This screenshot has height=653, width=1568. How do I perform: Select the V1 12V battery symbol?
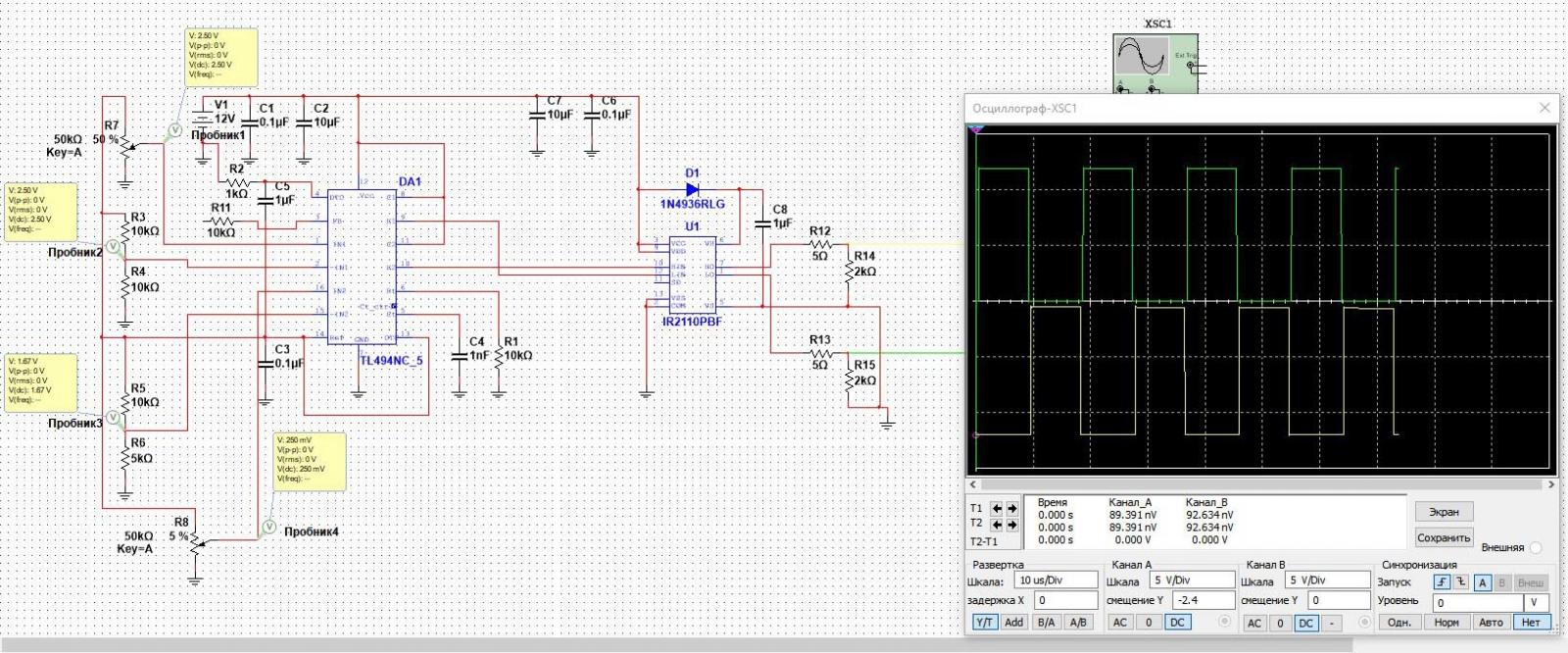203,118
